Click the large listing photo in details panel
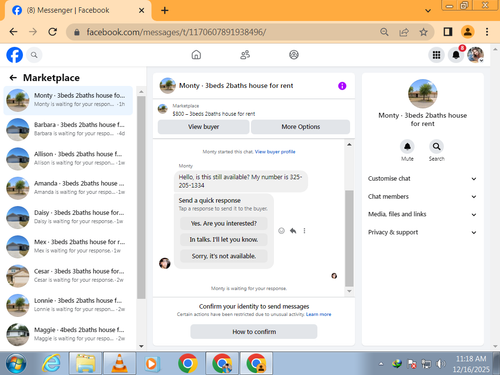 point(422,94)
